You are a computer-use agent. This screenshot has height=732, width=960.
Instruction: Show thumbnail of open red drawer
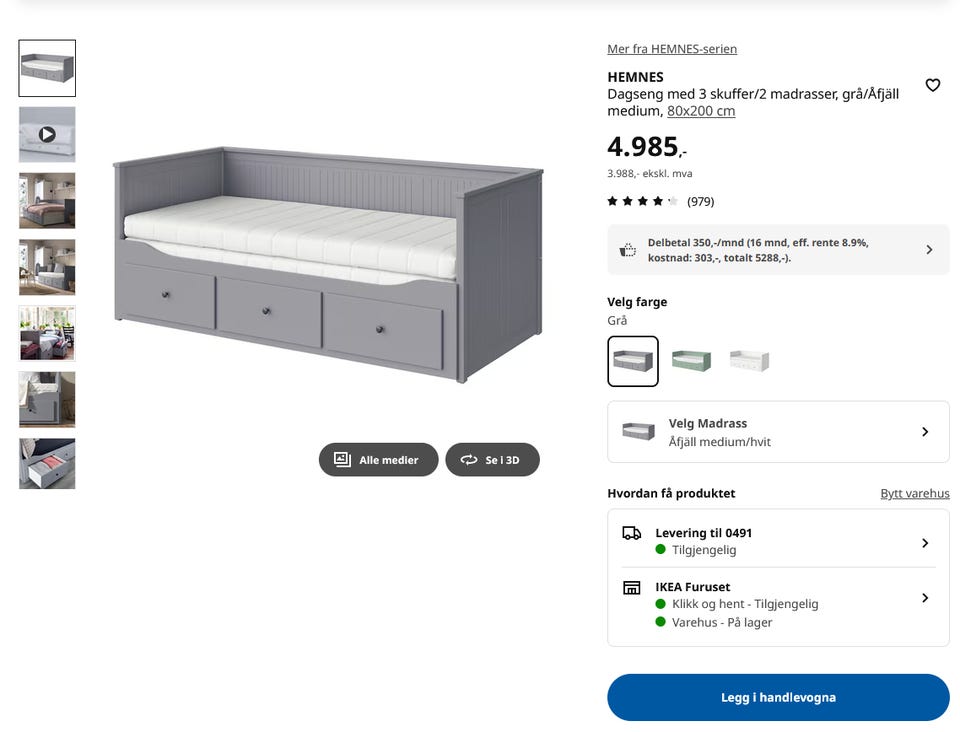point(47,463)
